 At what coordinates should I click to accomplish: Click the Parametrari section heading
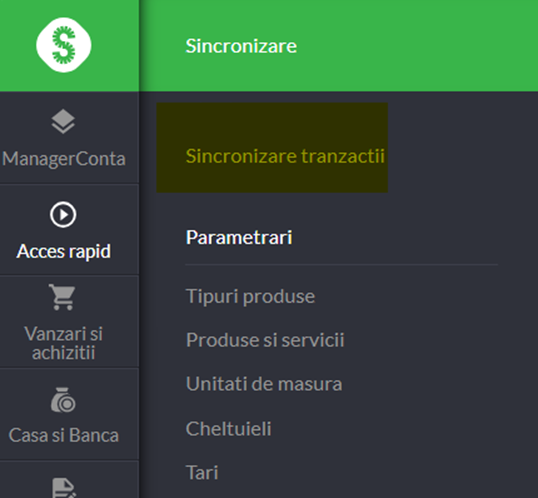pos(239,238)
